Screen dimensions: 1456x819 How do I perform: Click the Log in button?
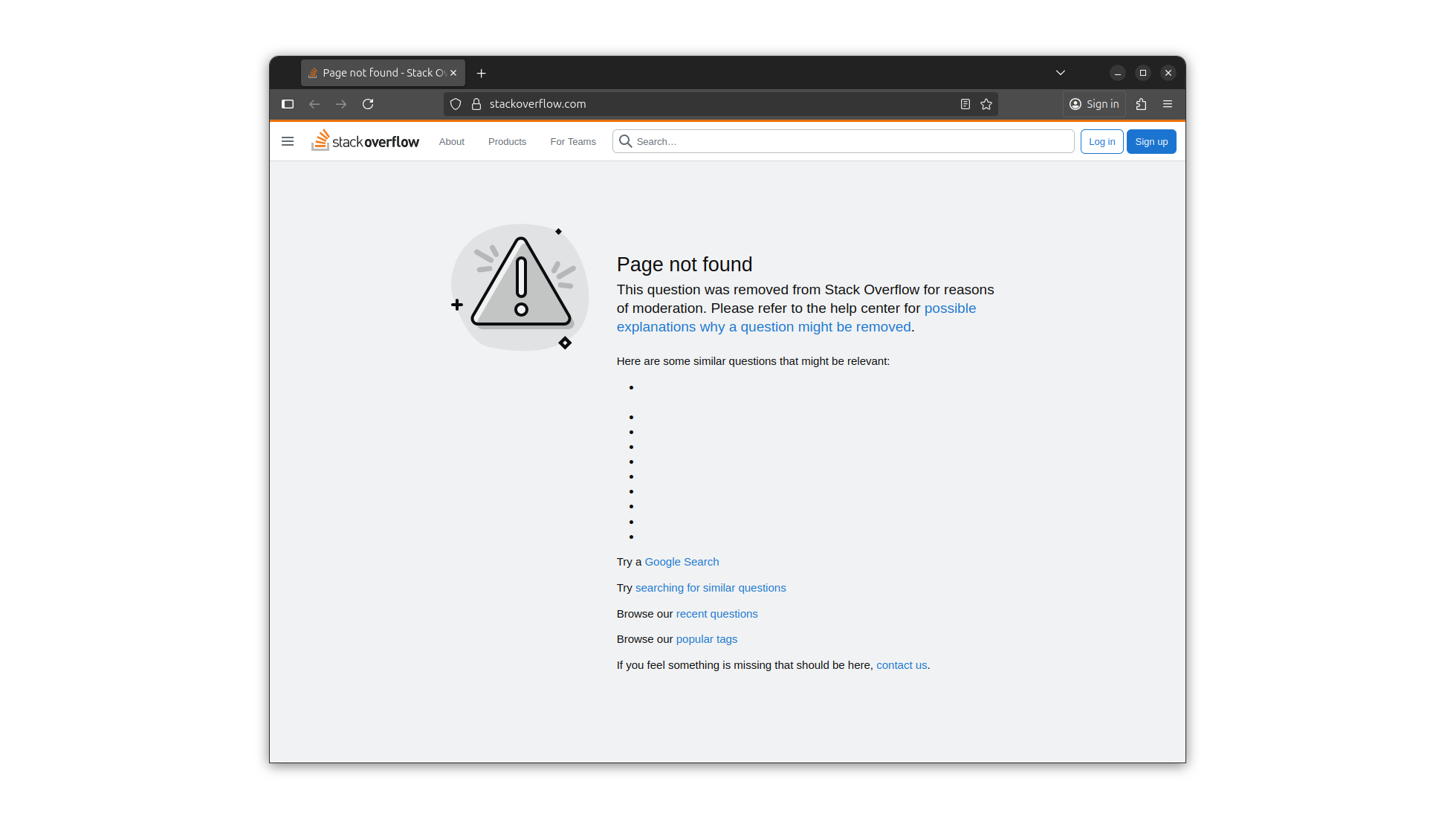point(1101,142)
